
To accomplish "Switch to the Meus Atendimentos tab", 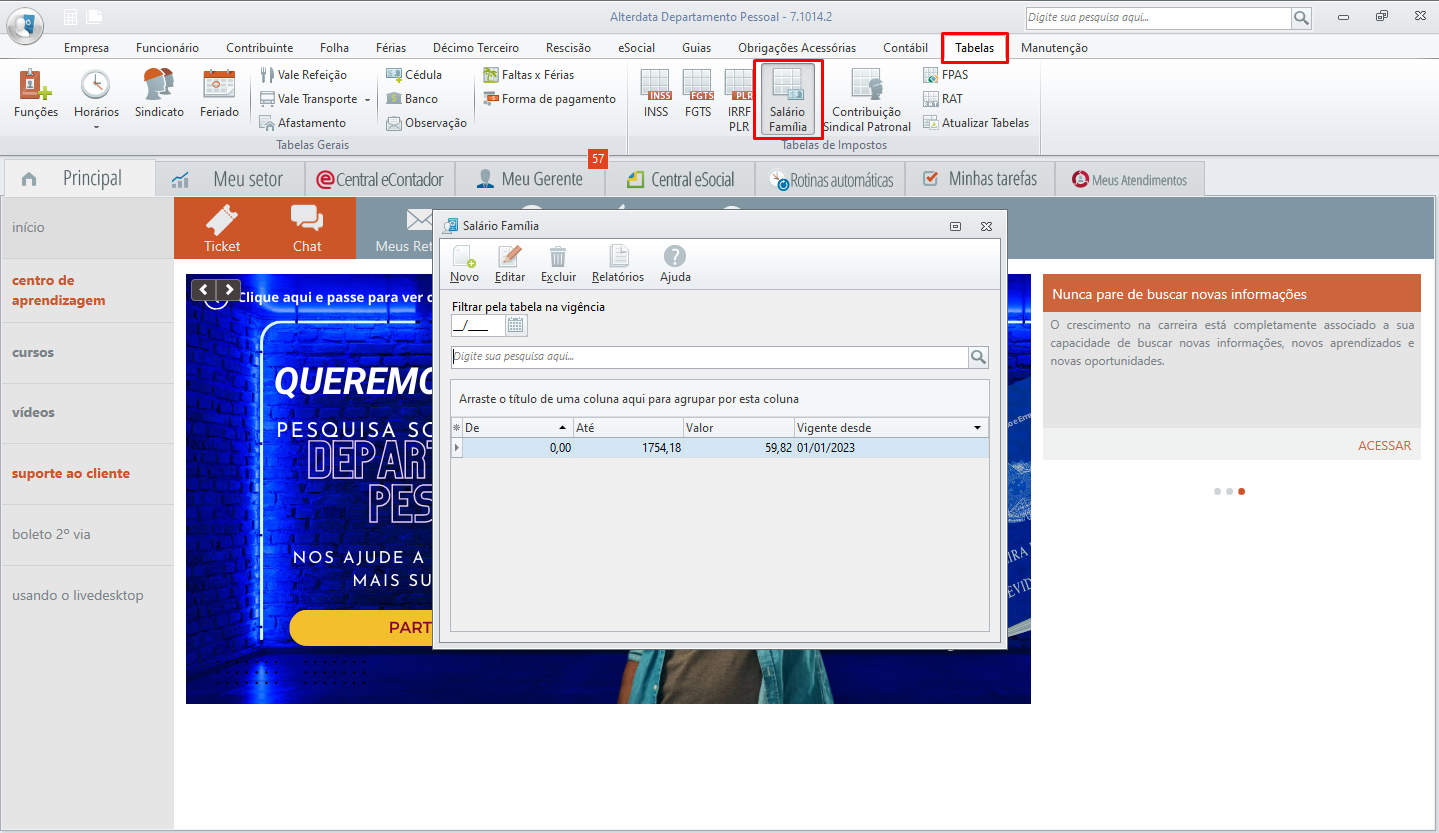I will [1130, 180].
